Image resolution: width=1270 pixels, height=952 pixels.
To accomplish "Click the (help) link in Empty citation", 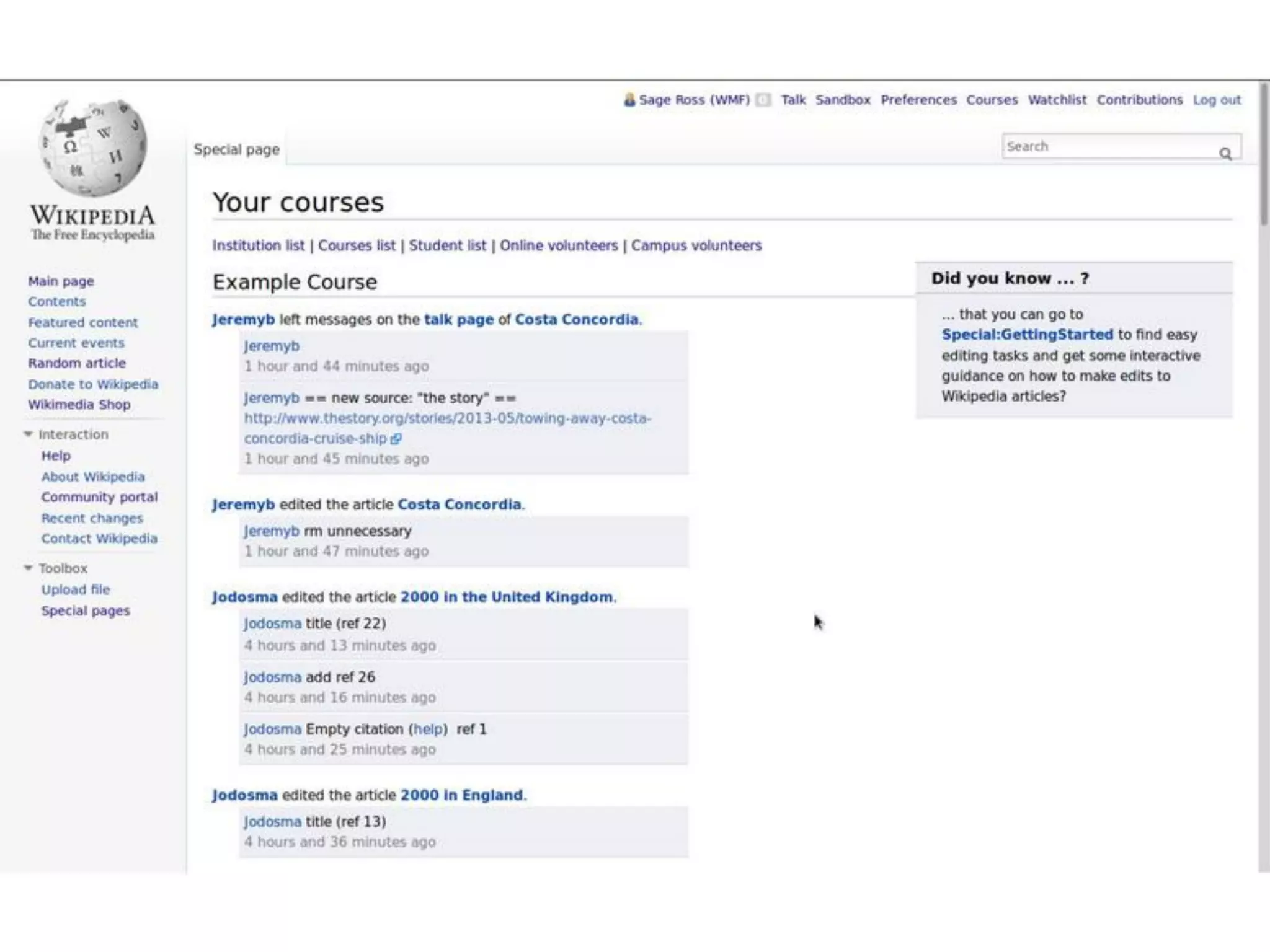I will (429, 729).
